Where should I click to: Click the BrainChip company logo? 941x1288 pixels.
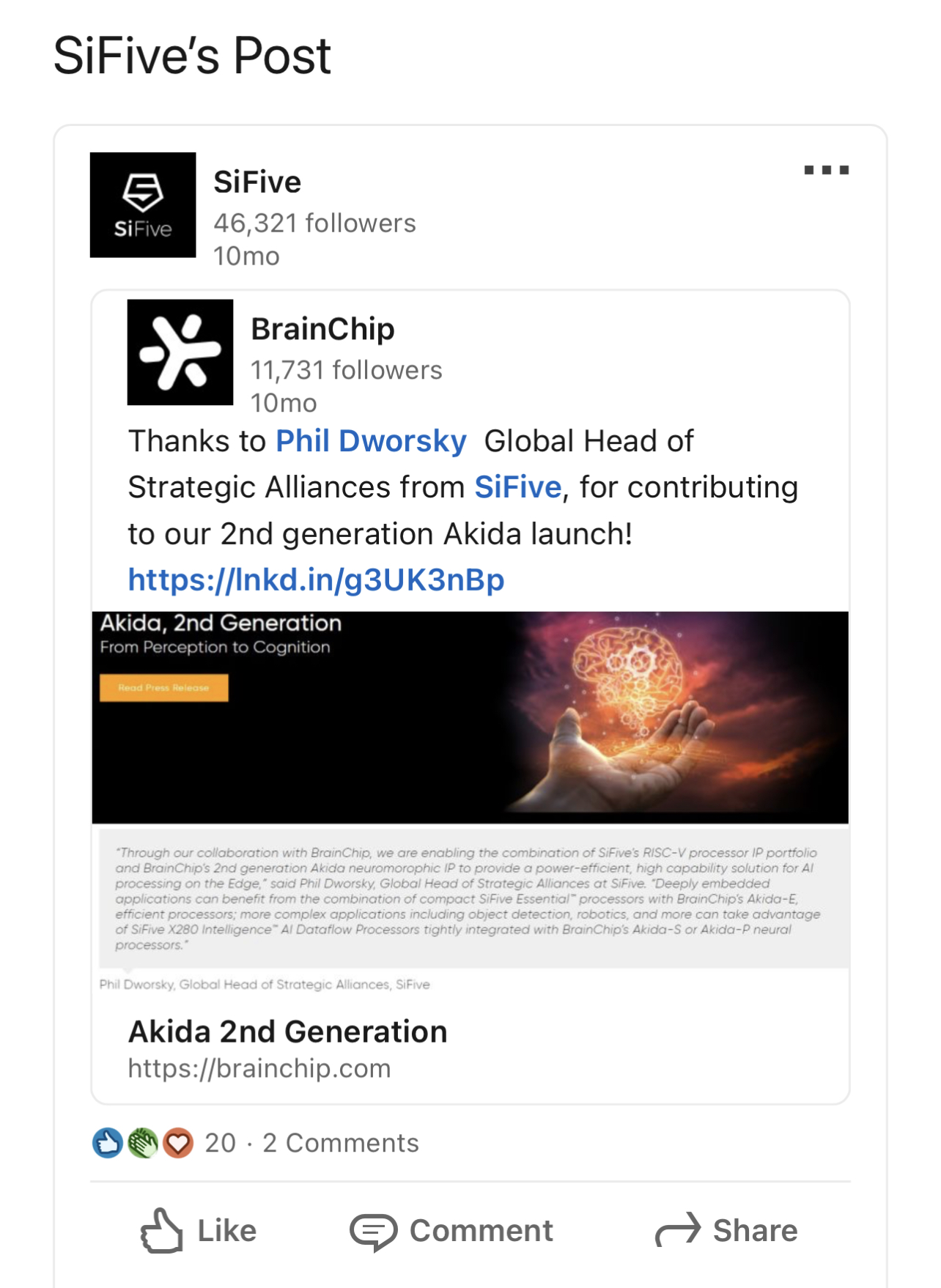(180, 352)
